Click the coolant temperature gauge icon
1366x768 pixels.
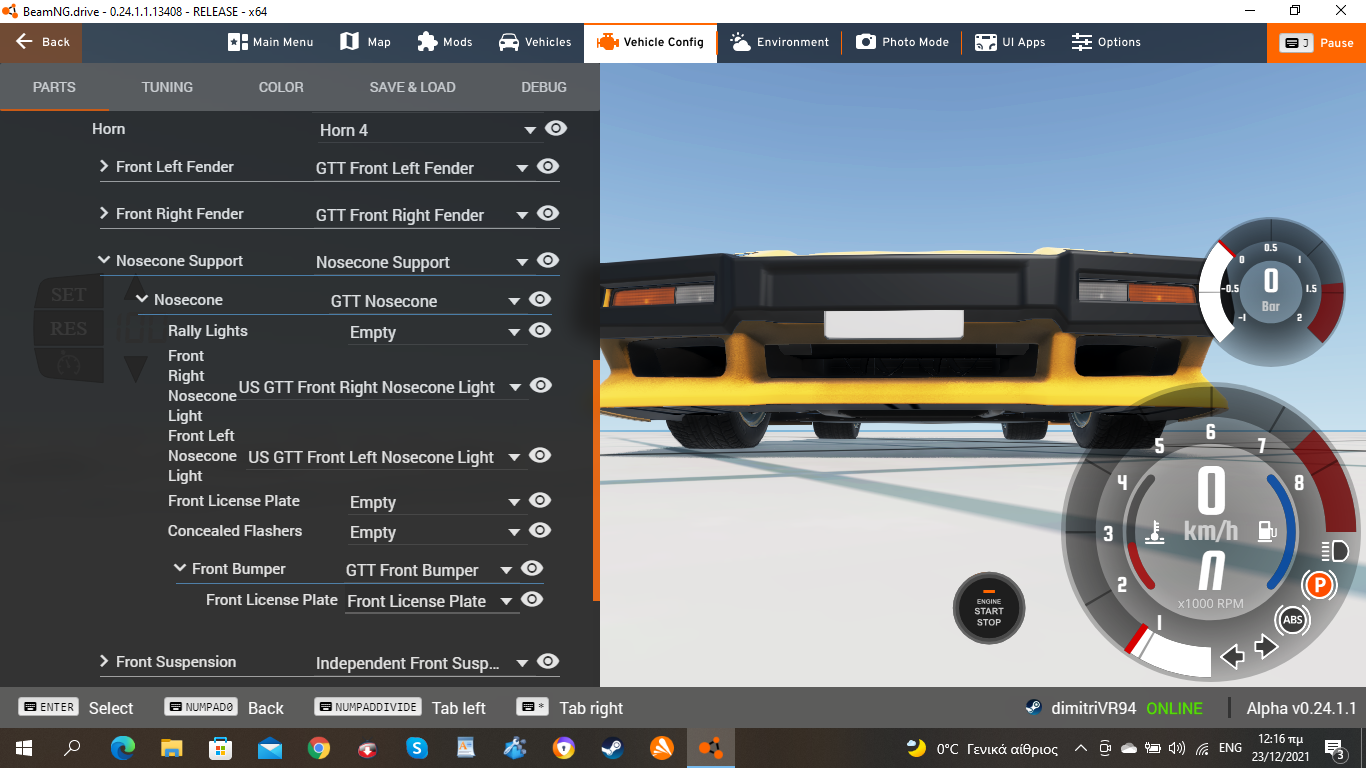[1155, 531]
